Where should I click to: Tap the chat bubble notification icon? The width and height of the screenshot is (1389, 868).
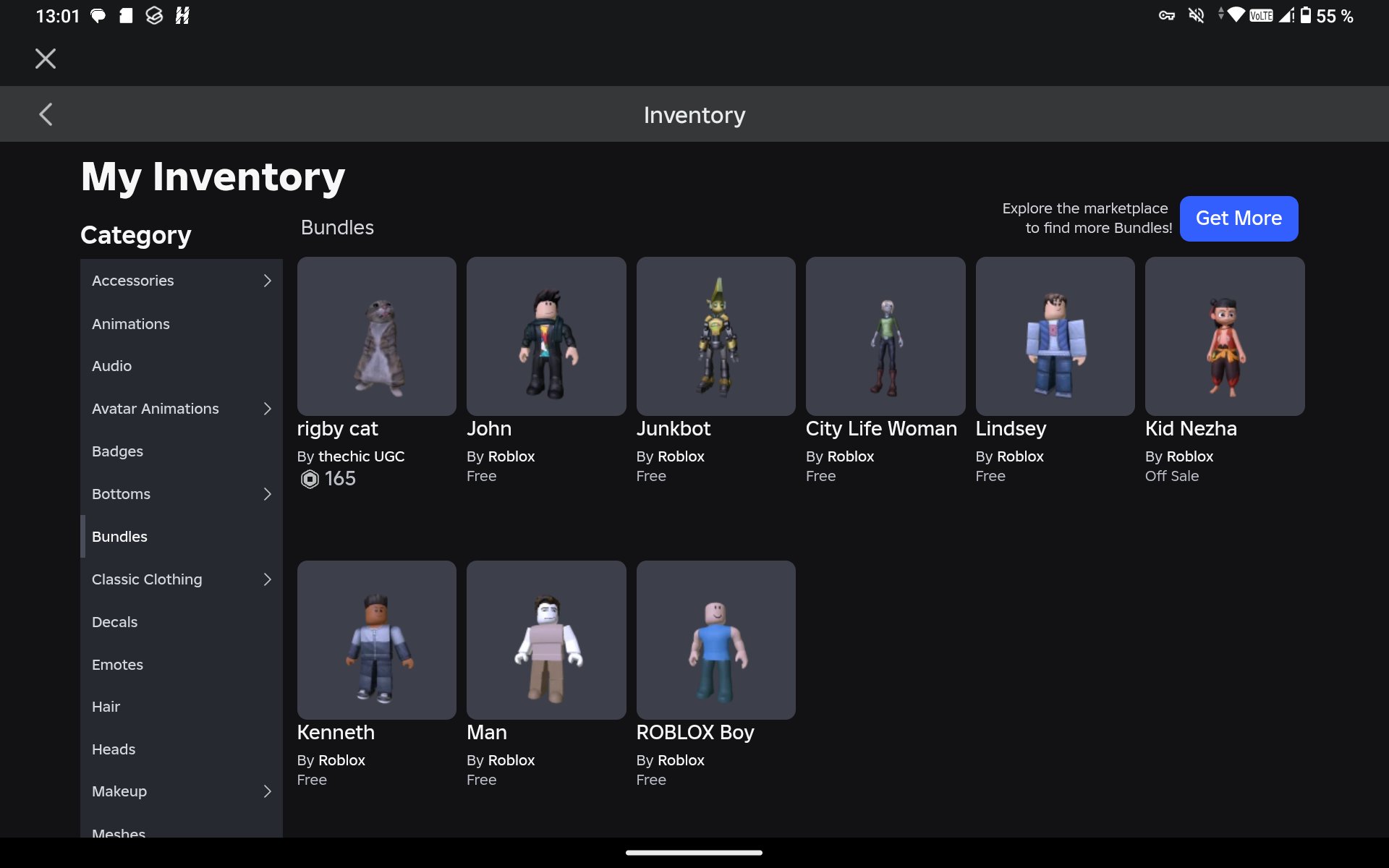point(98,16)
